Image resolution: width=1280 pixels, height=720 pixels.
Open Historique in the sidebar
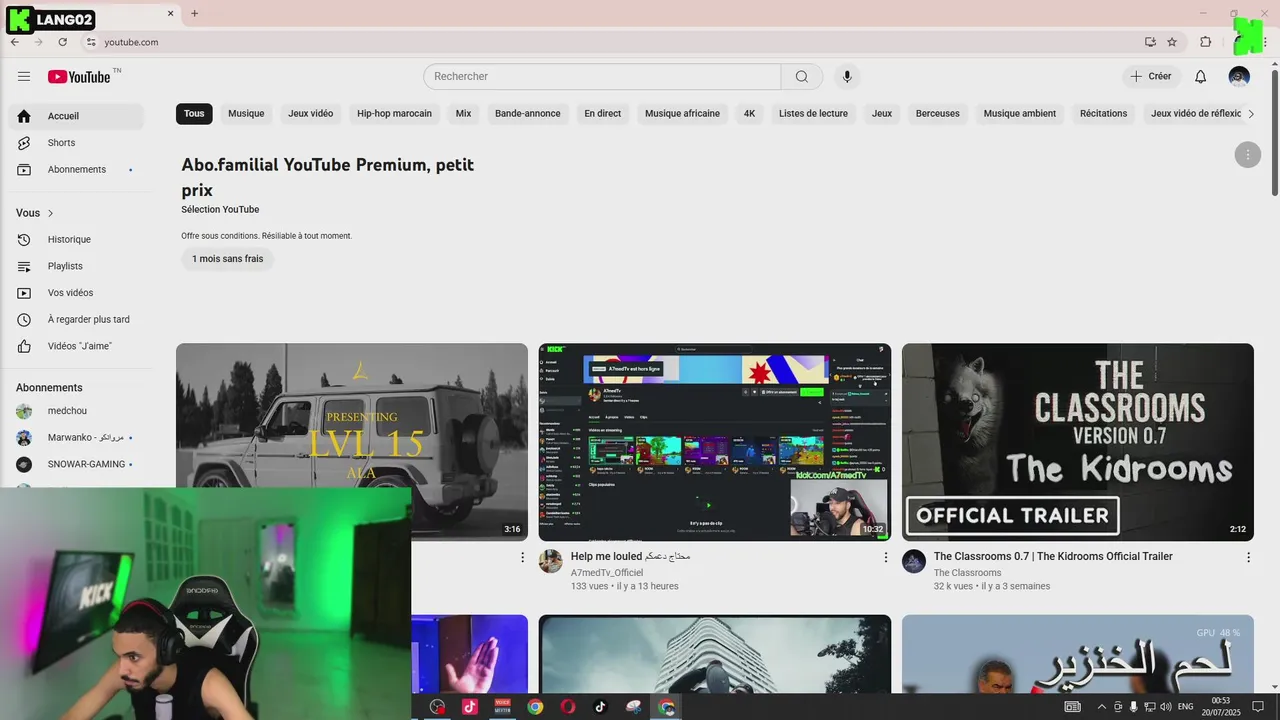coord(76,240)
